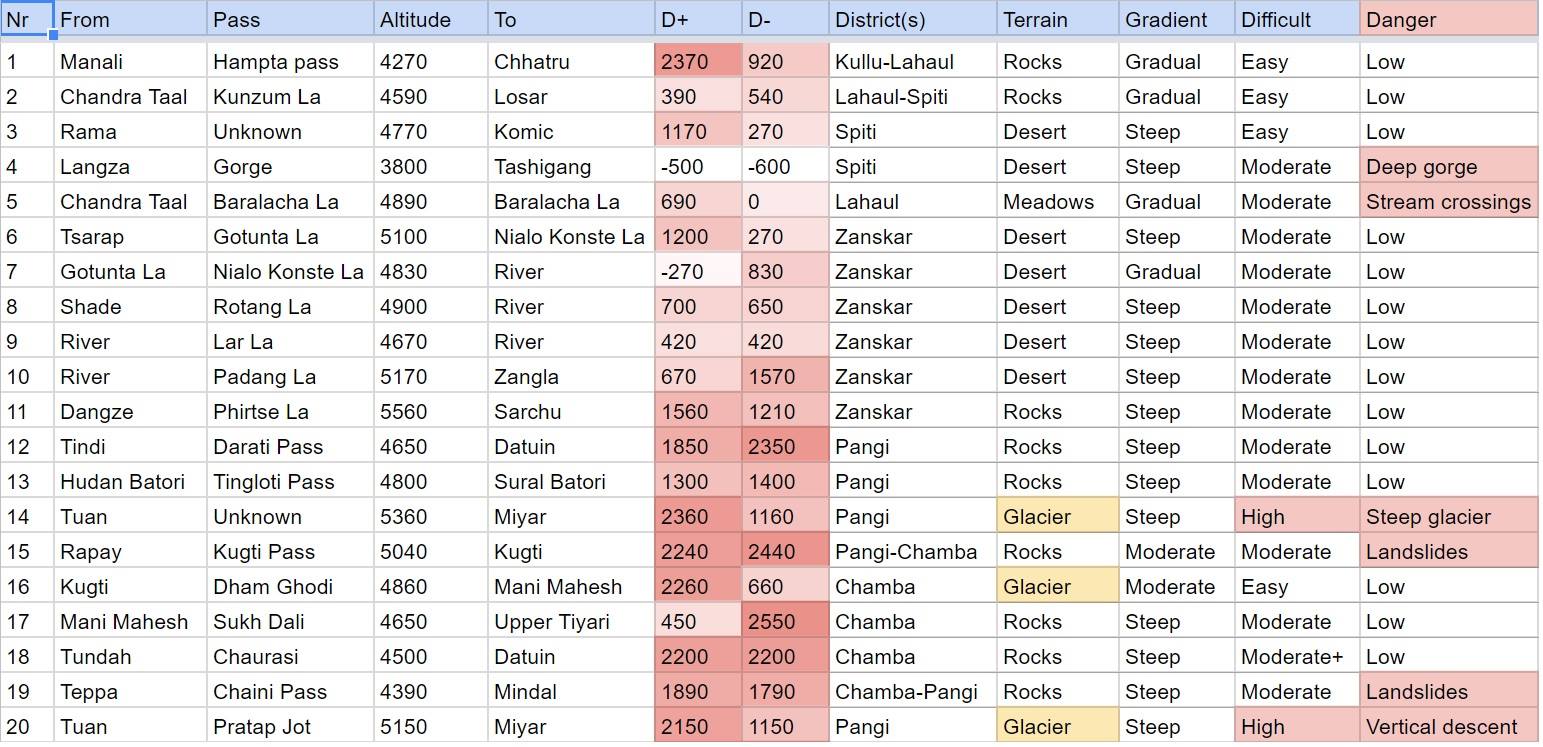1543x747 pixels.
Task: Select the Steep glacier danger cell
Action: (x=1449, y=517)
